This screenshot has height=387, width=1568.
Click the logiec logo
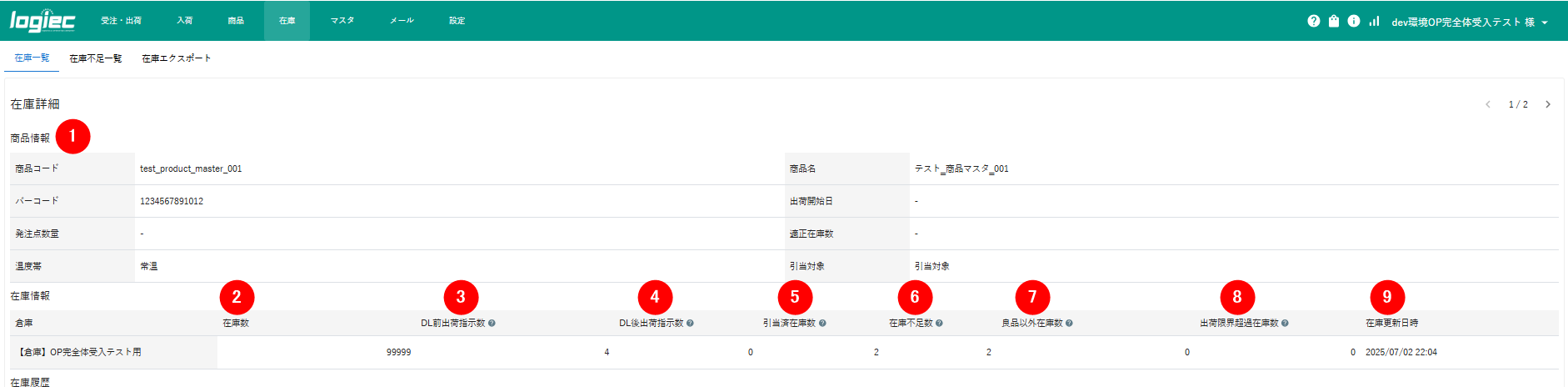point(42,21)
